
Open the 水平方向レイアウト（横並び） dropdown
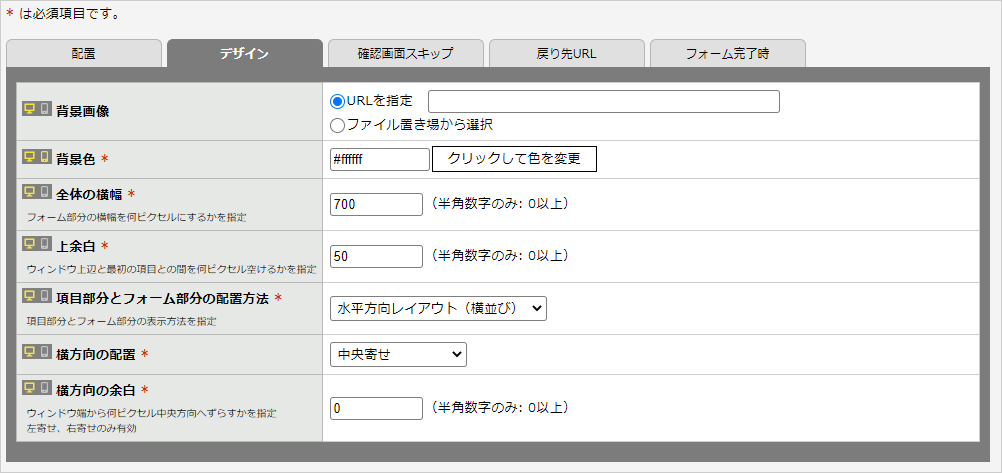438,308
